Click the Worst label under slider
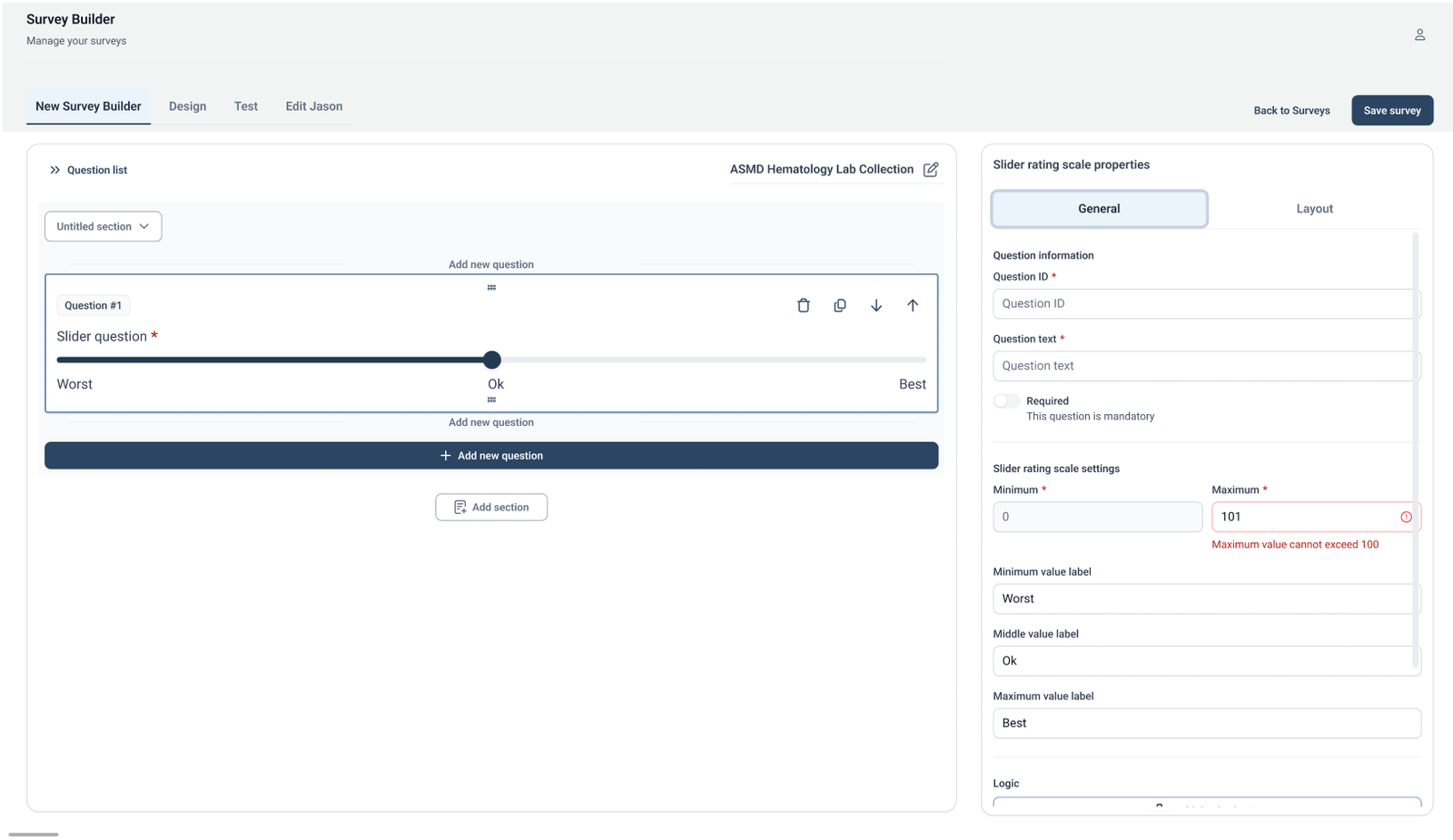Image resolution: width=1453 pixels, height=840 pixels. [74, 384]
